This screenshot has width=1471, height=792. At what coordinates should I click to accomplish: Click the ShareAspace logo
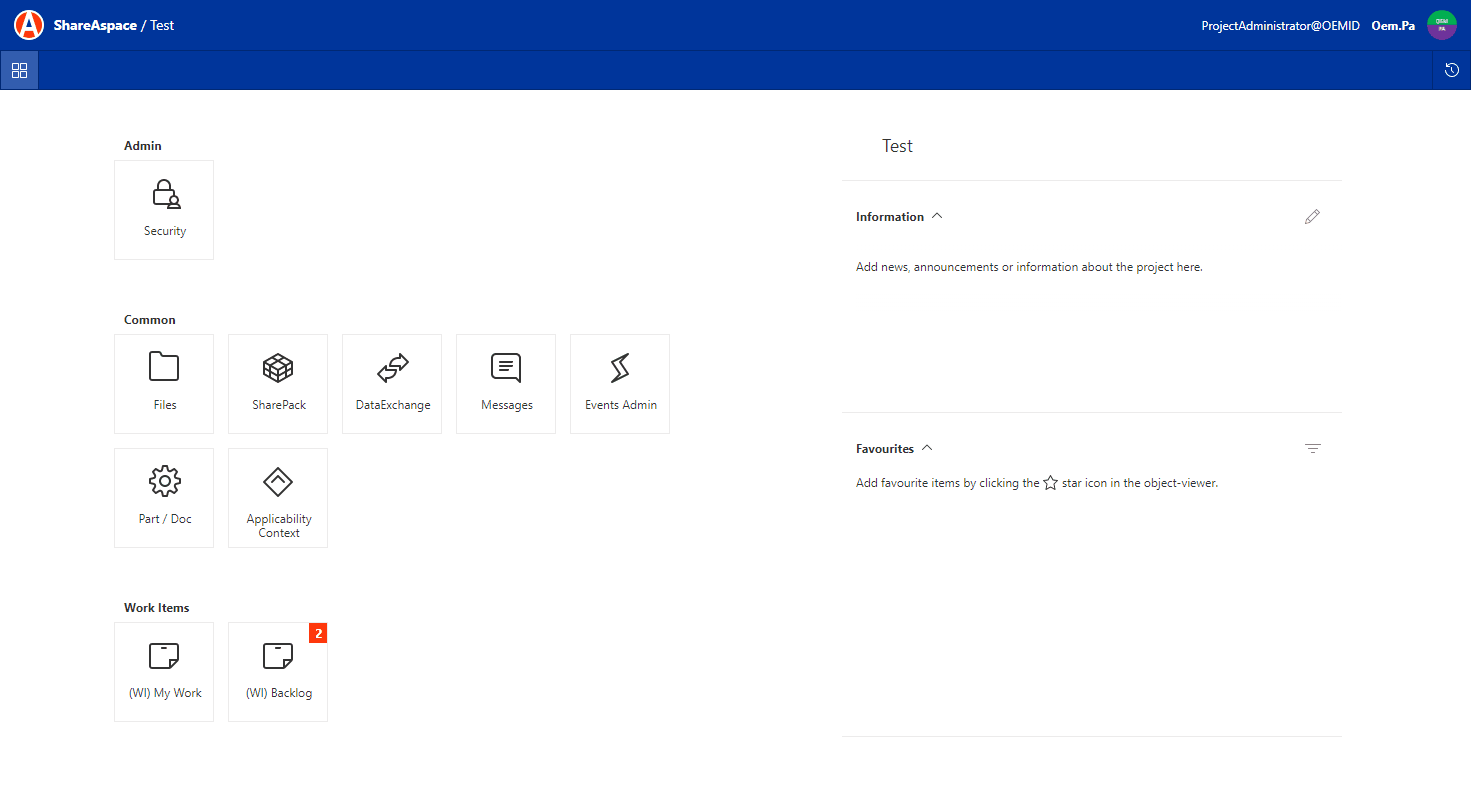(29, 25)
